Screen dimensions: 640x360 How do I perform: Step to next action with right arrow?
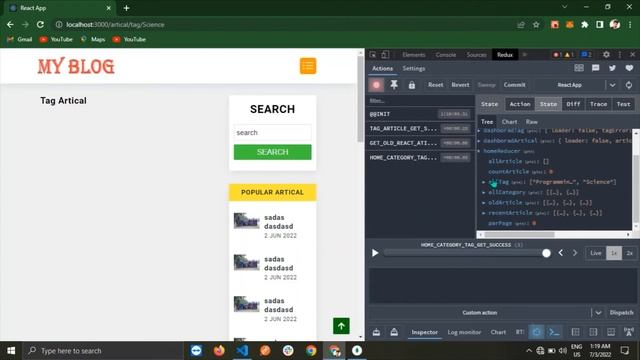click(575, 253)
